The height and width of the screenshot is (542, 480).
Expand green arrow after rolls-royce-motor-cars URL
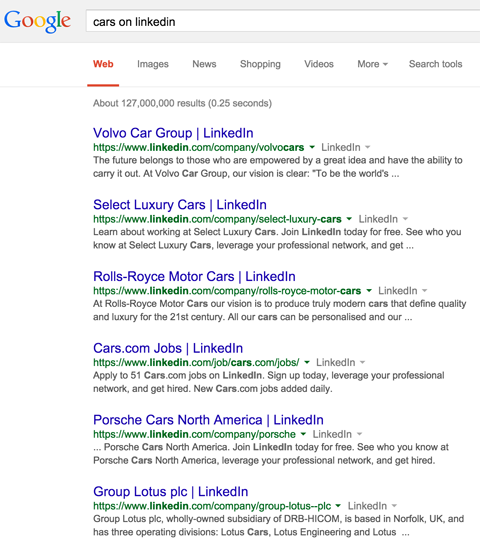(x=369, y=291)
